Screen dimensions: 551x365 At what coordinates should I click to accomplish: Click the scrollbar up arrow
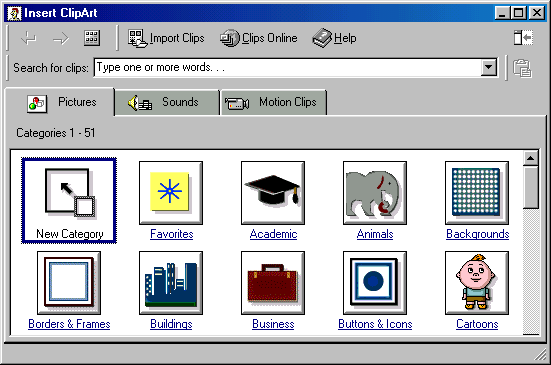pos(530,158)
